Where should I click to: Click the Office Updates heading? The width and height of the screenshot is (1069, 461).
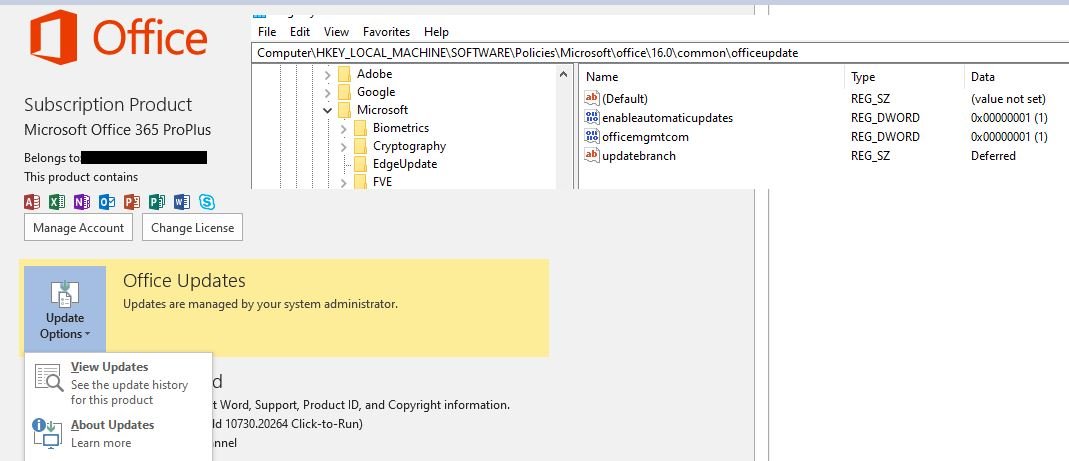(184, 280)
